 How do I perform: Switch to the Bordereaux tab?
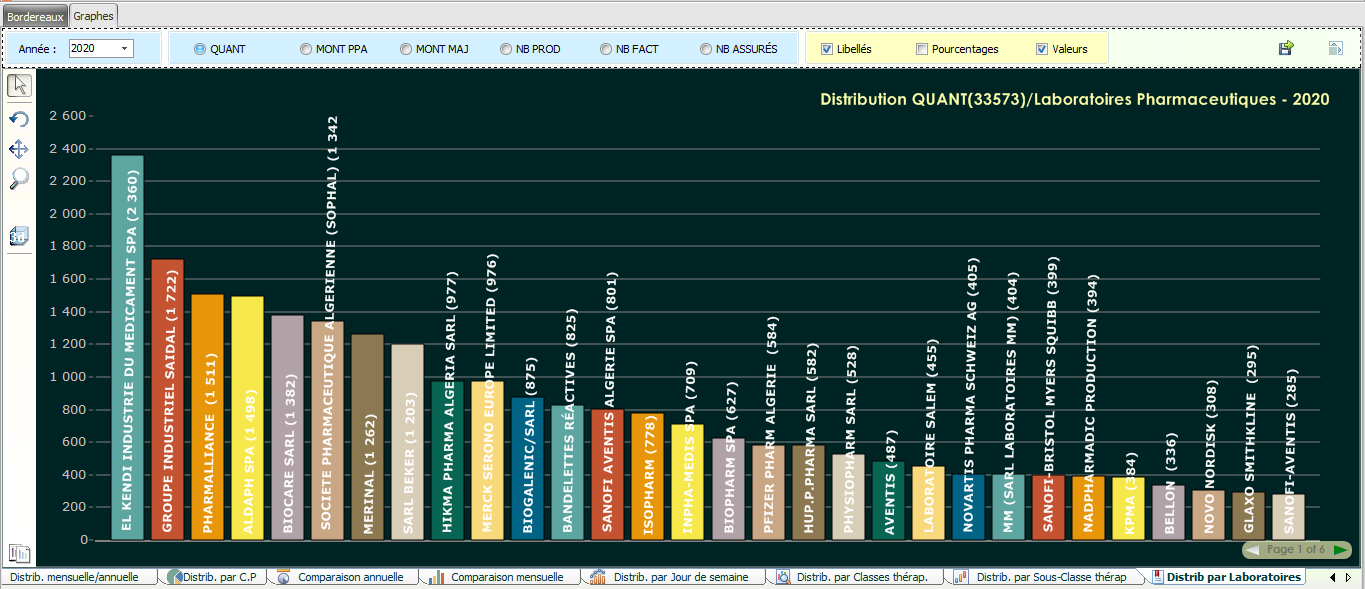(x=35, y=16)
